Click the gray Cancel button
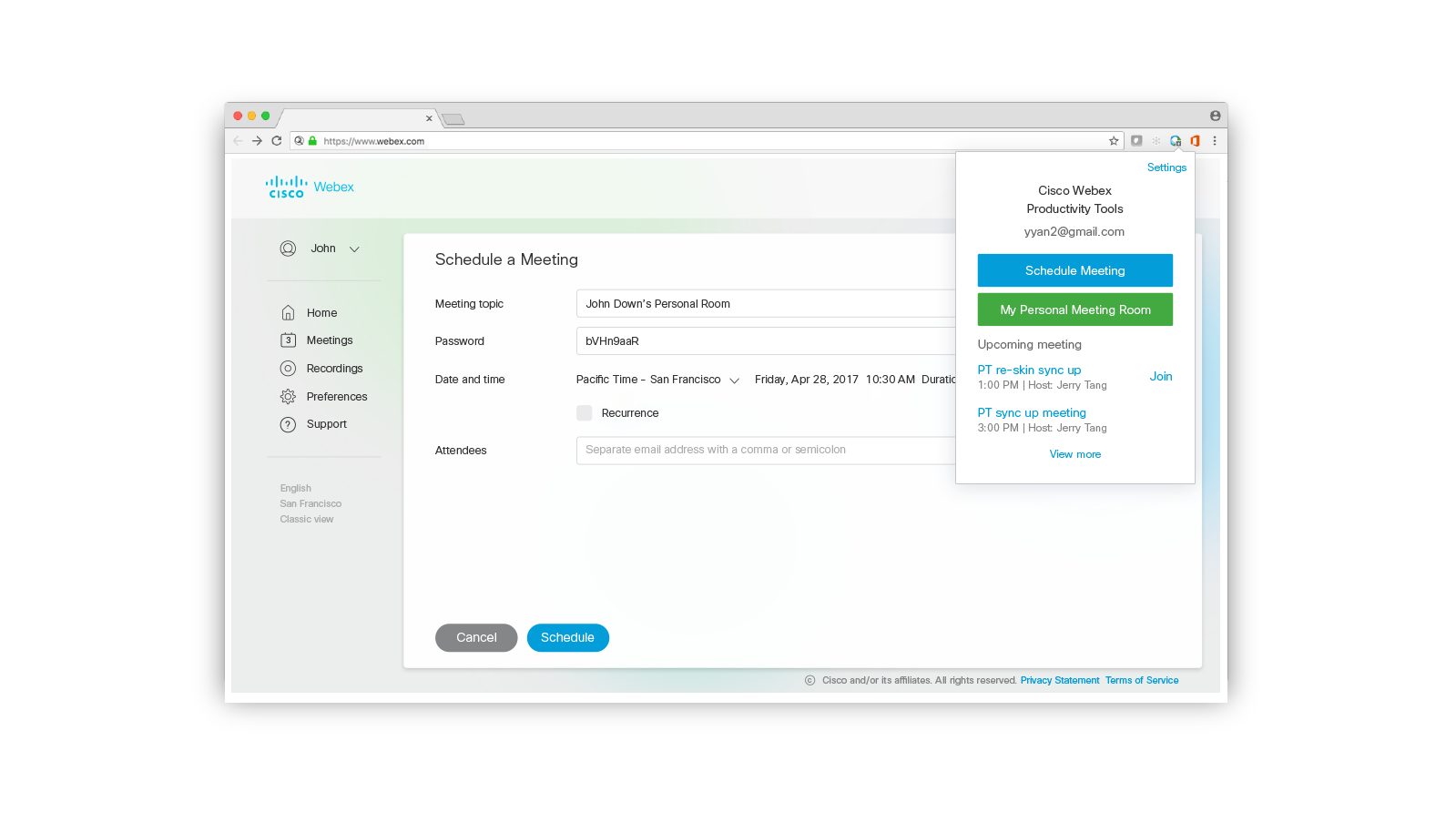This screenshot has height=822, width=1456. [x=476, y=638]
